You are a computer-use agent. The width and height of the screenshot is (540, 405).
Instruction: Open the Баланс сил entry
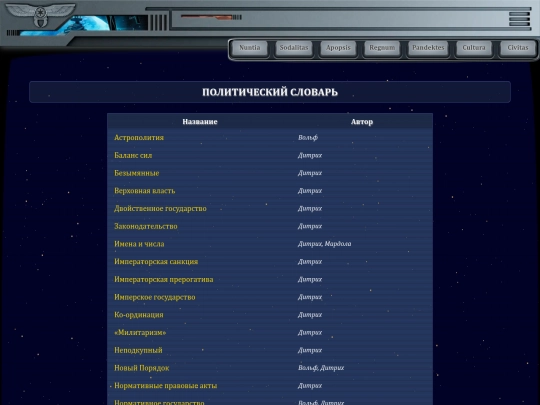coord(133,155)
